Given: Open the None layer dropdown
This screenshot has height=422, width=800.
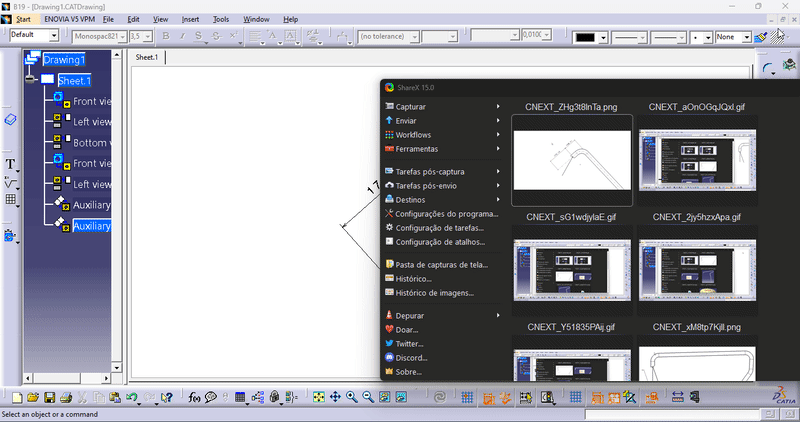Looking at the screenshot, I should click(746, 37).
